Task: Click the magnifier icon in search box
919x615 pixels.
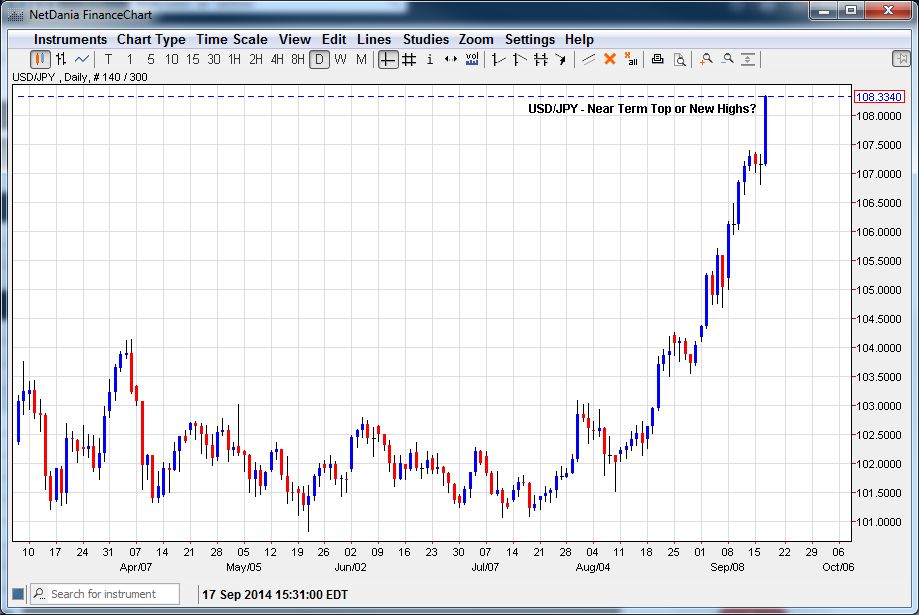Action: tap(39, 594)
